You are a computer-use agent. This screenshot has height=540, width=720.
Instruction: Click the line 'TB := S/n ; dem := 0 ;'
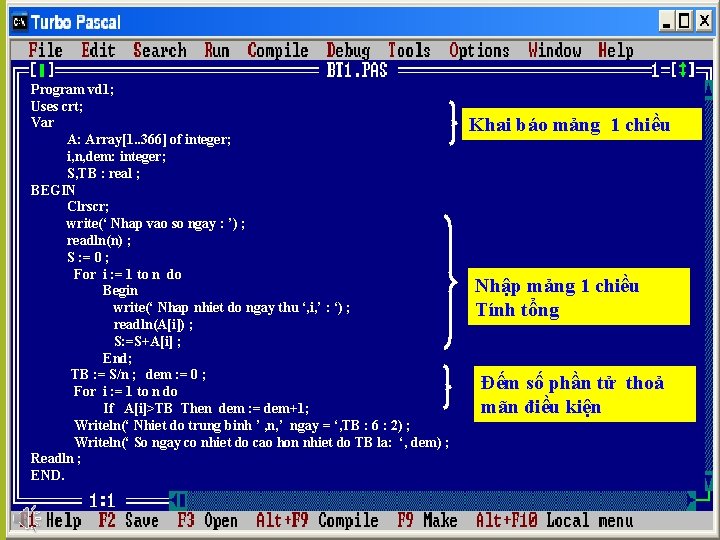tap(138, 374)
